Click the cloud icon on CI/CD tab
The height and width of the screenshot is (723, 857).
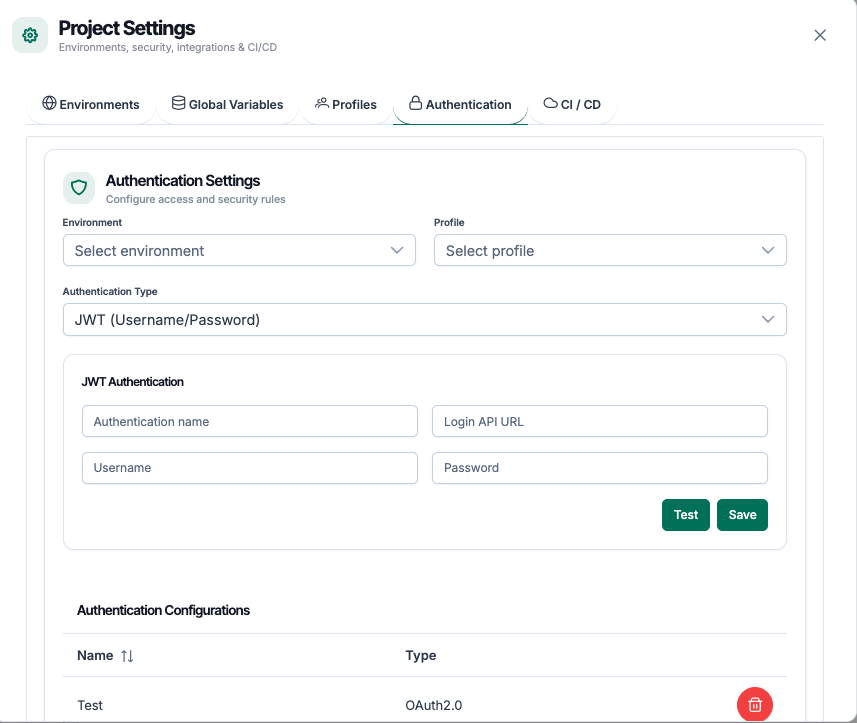coord(549,103)
